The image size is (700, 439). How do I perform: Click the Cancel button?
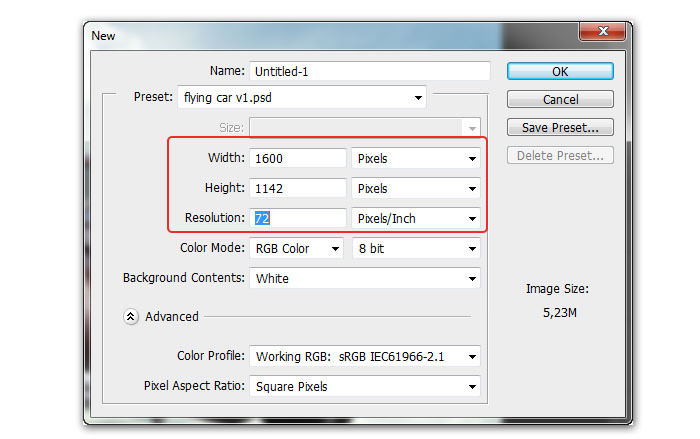(x=560, y=99)
